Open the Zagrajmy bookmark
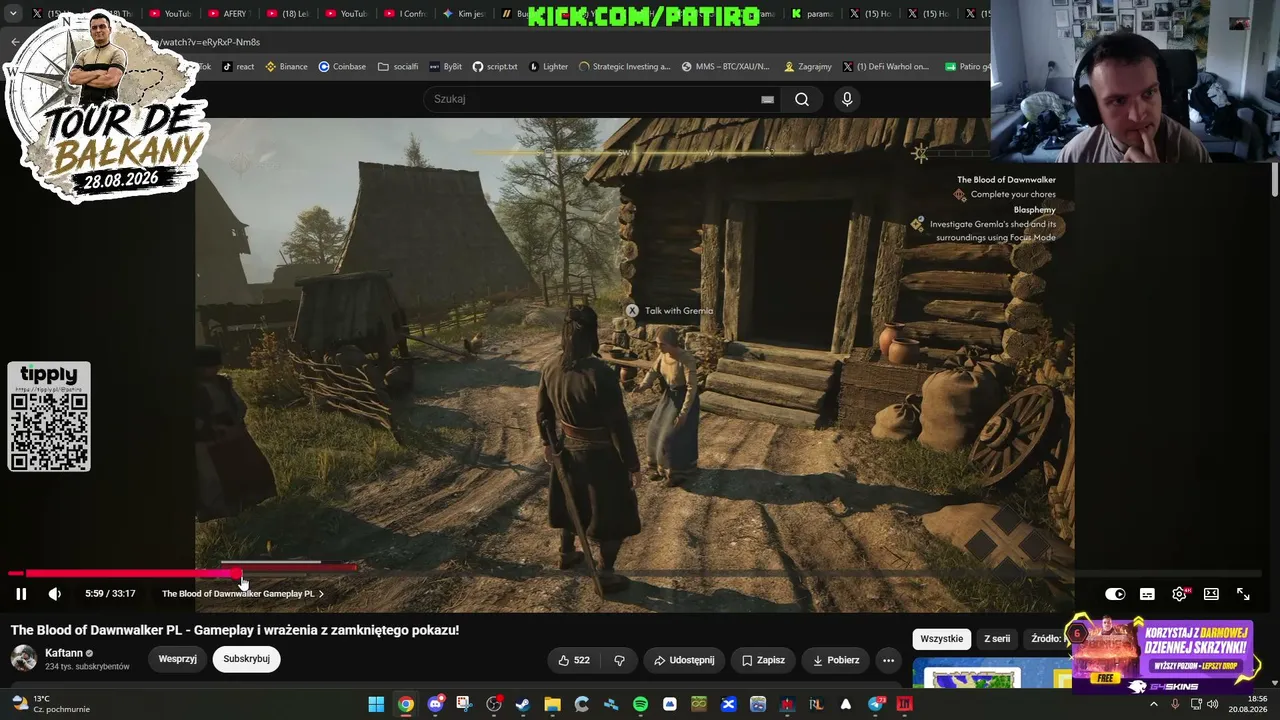 [x=807, y=67]
